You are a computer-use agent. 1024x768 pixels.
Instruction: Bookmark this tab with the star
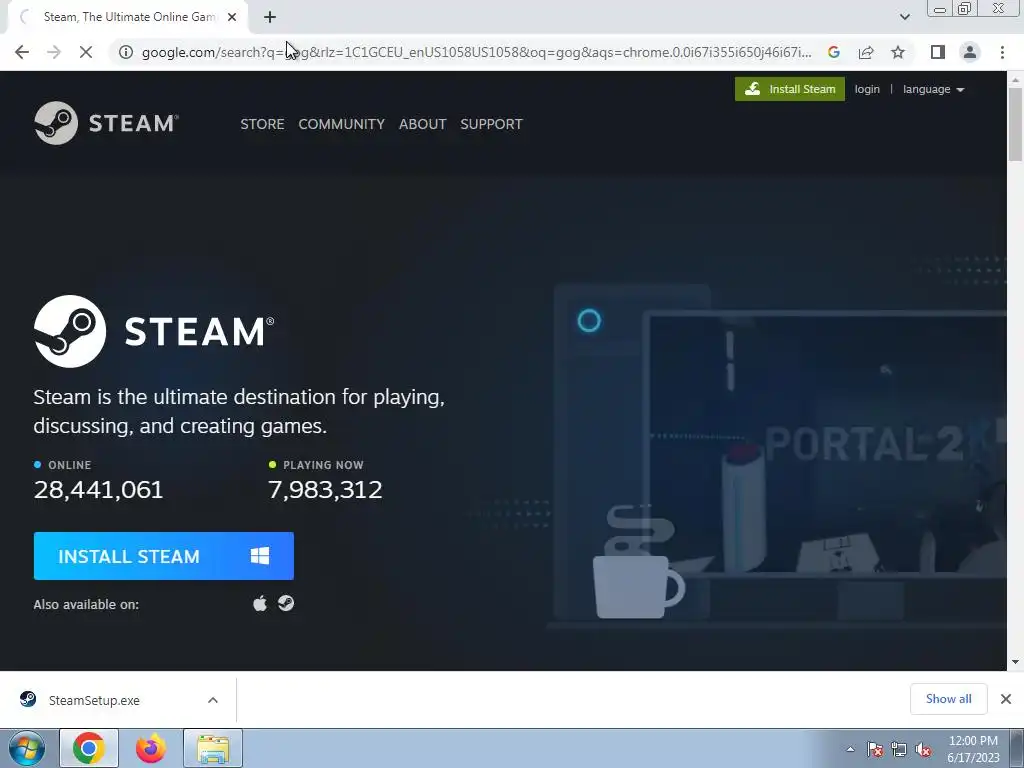898,52
